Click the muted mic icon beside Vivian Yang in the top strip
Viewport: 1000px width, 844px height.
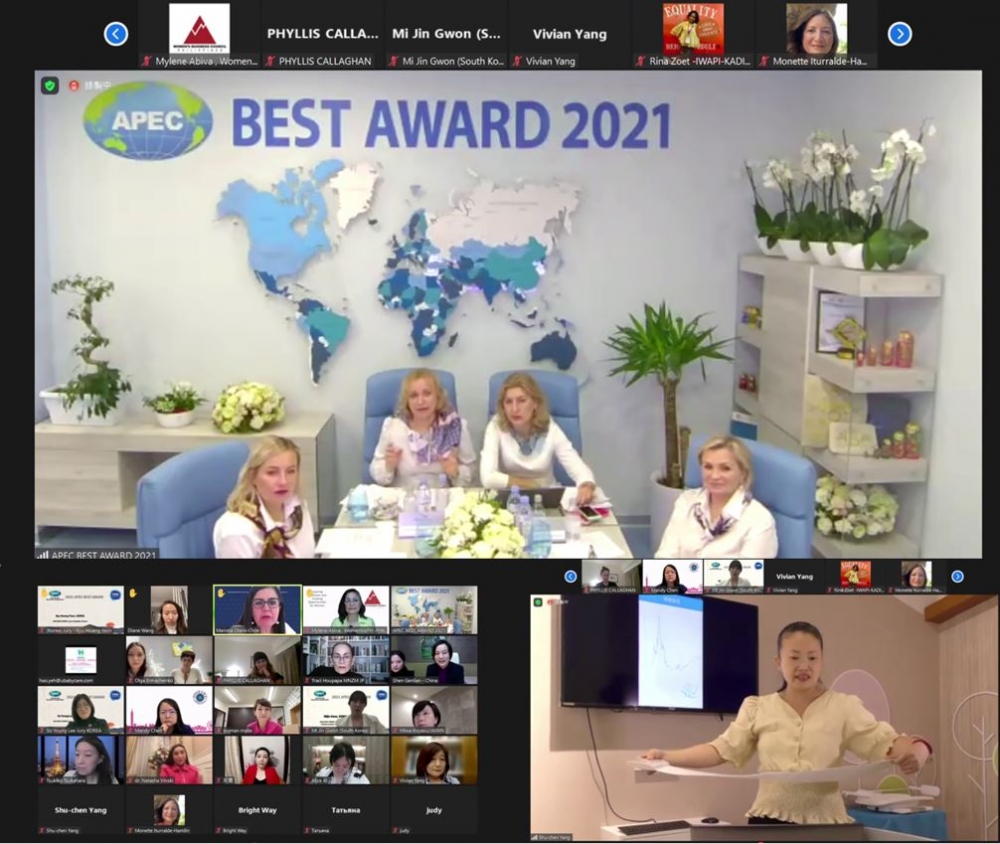pyautogui.click(x=518, y=61)
